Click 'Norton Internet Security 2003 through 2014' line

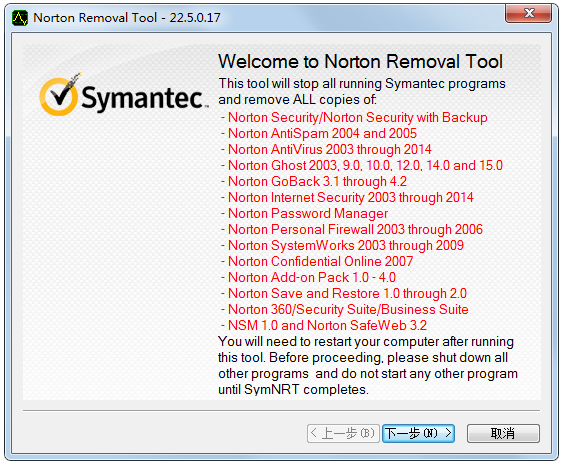point(347,197)
